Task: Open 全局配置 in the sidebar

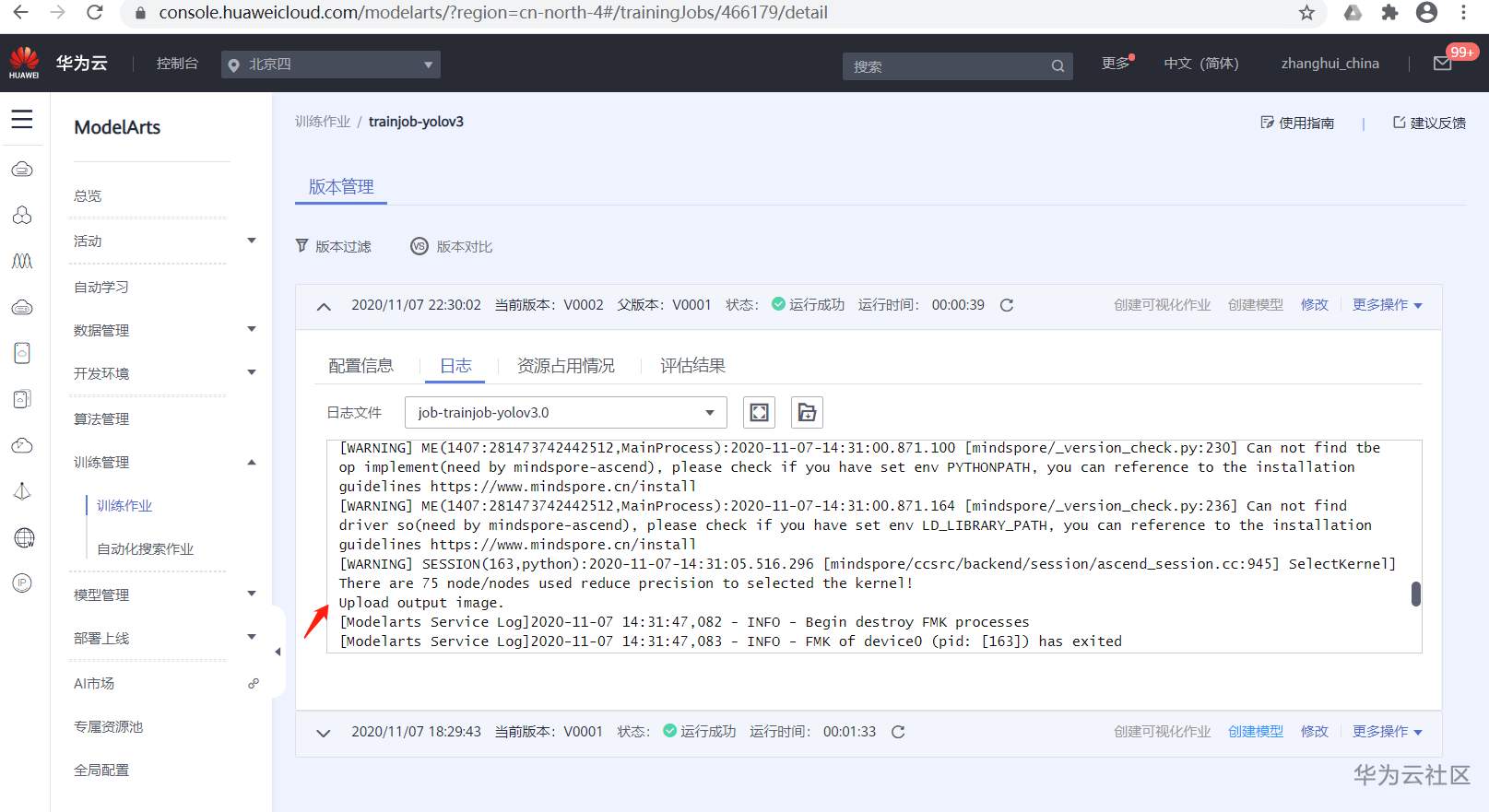Action: 101,770
